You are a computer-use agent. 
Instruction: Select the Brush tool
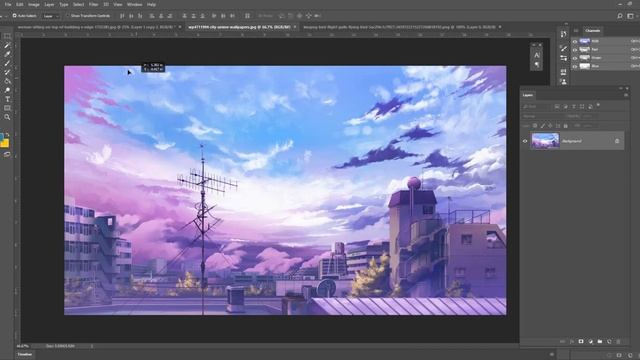tap(7, 63)
